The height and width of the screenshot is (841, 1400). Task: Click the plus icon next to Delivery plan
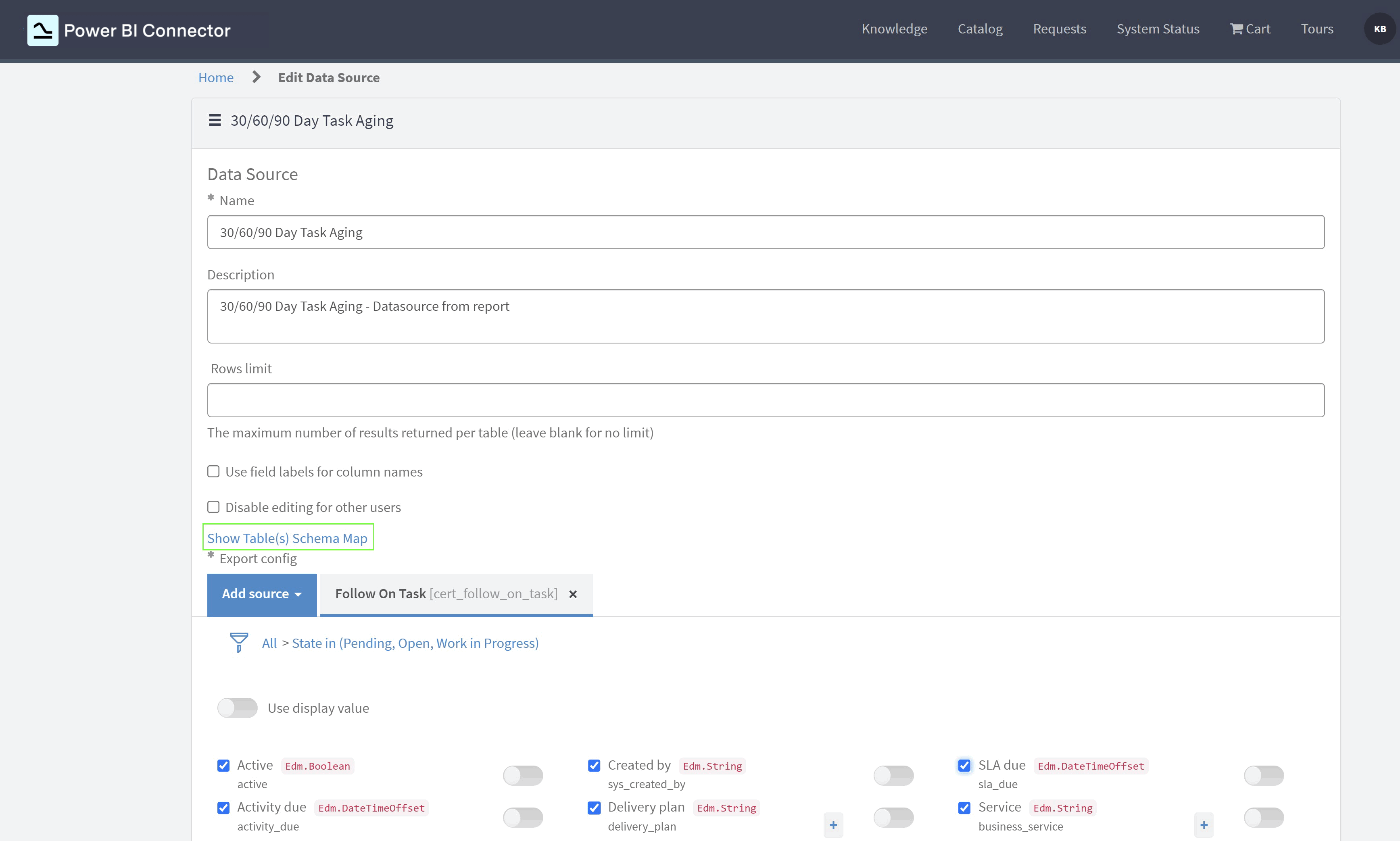point(833,825)
